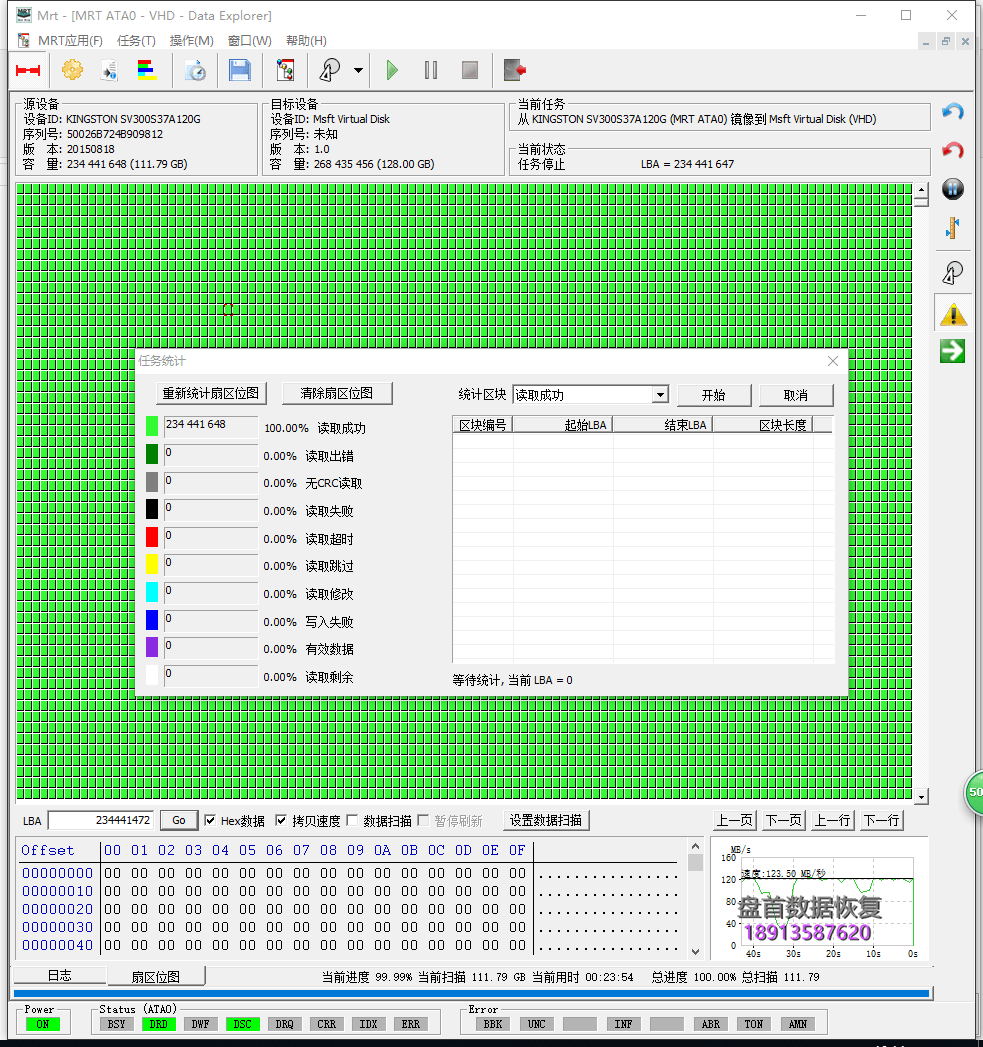This screenshot has height=1047, width=983.
Task: Toggle the 暂停刷新 checkbox
Action: point(423,821)
